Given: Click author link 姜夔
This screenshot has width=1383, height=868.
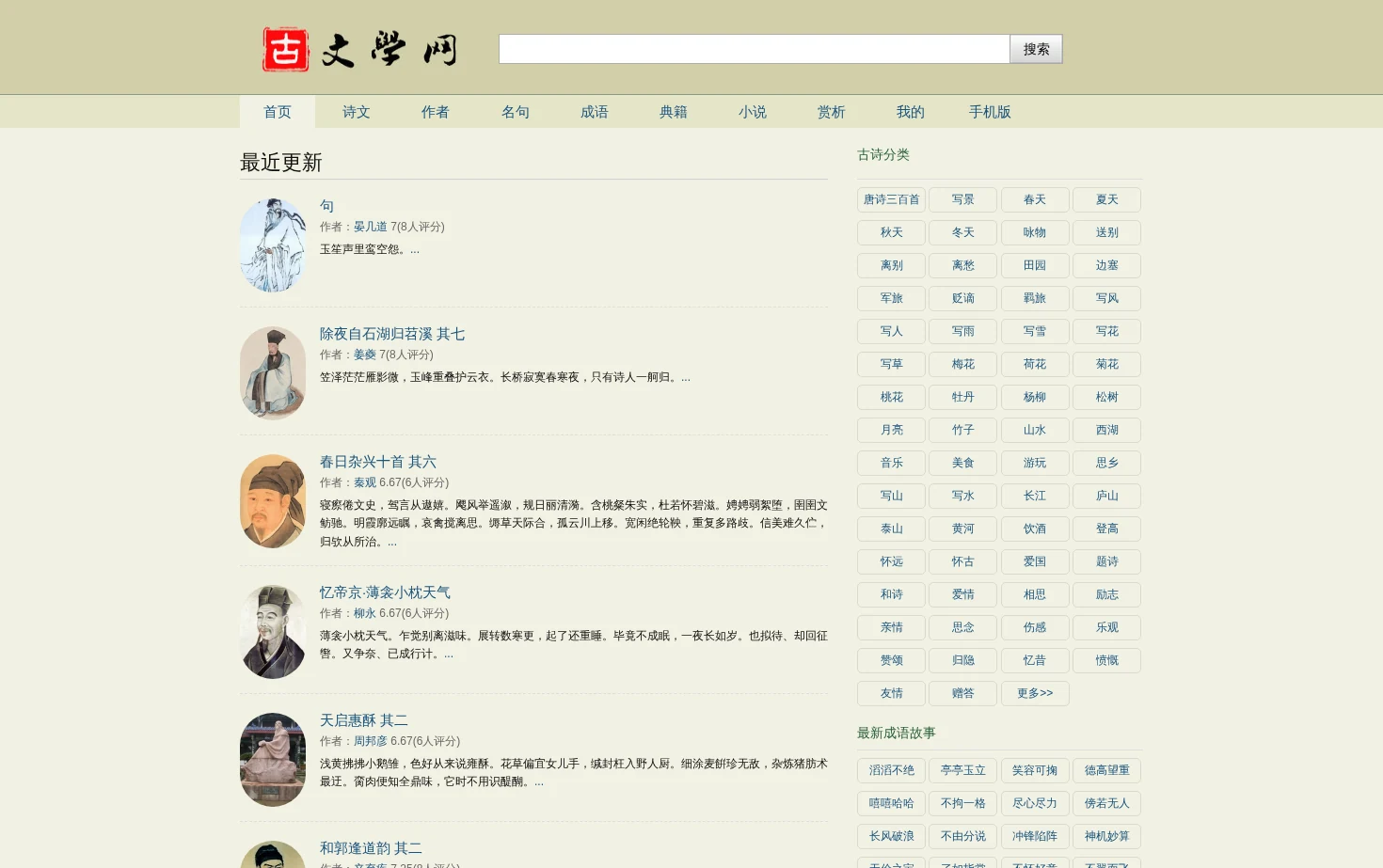Looking at the screenshot, I should pyautogui.click(x=365, y=355).
